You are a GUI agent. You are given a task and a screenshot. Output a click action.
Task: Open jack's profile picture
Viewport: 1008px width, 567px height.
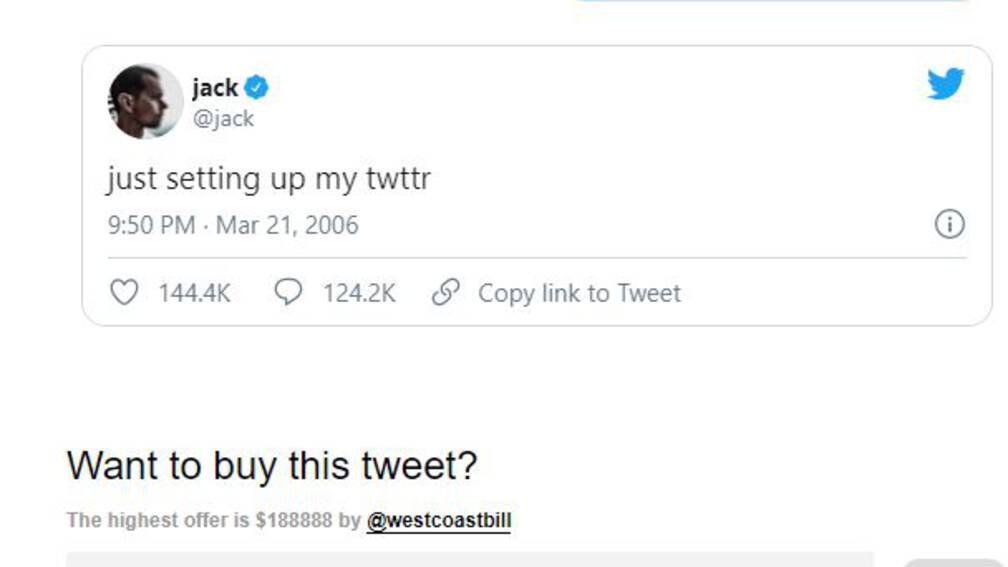(x=145, y=101)
